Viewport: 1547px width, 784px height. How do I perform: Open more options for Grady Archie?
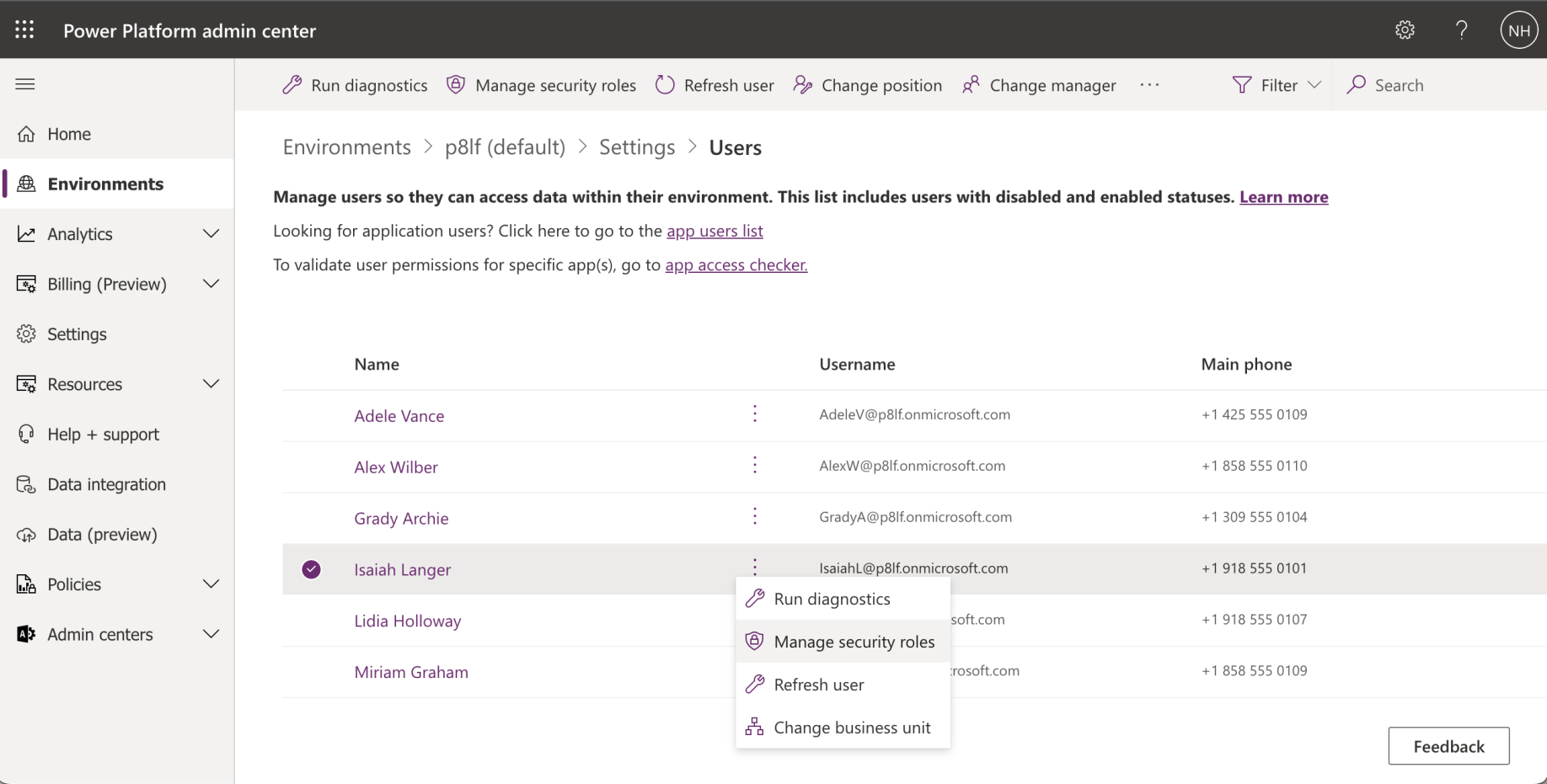click(x=755, y=517)
